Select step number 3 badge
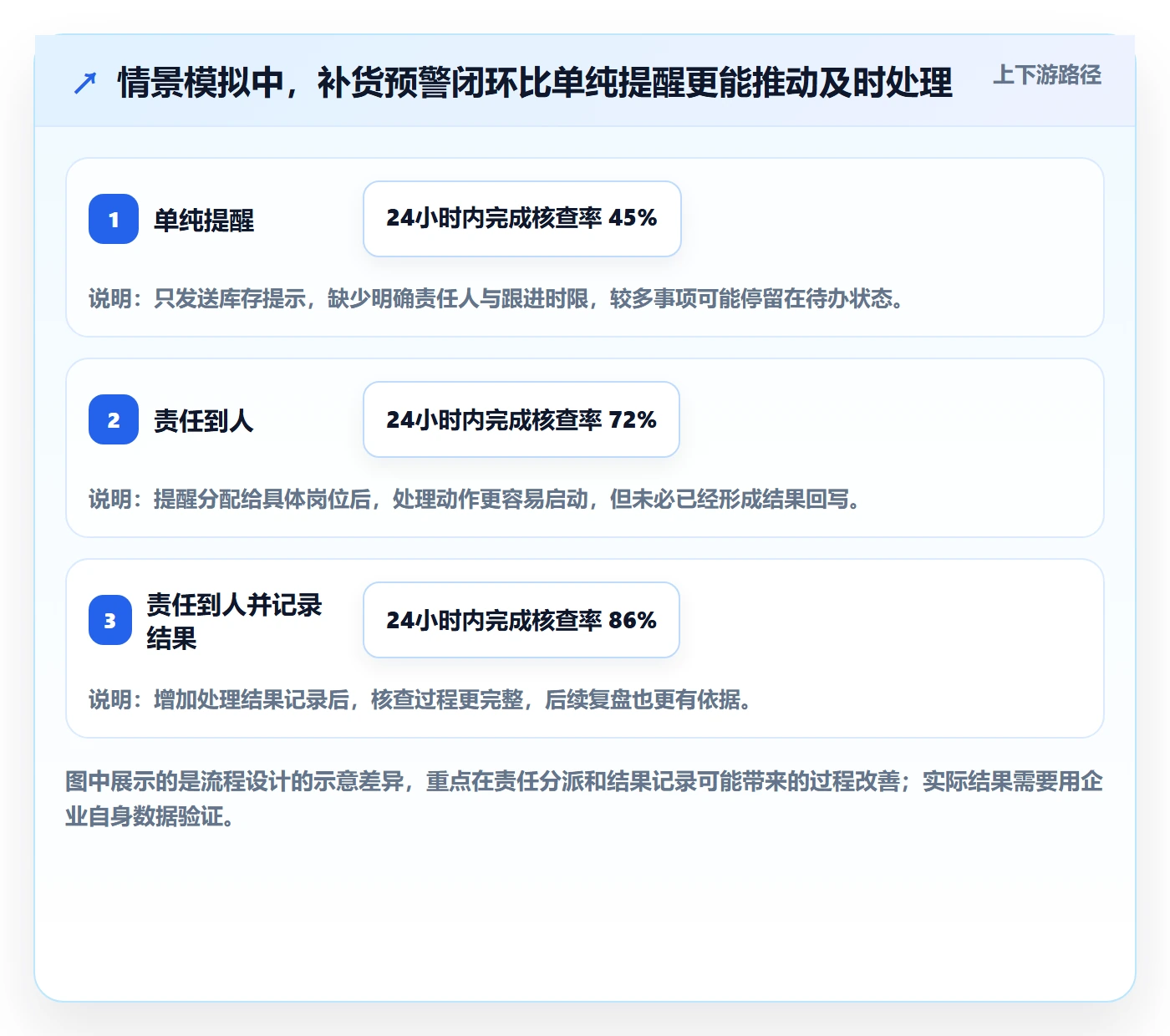 [110, 620]
